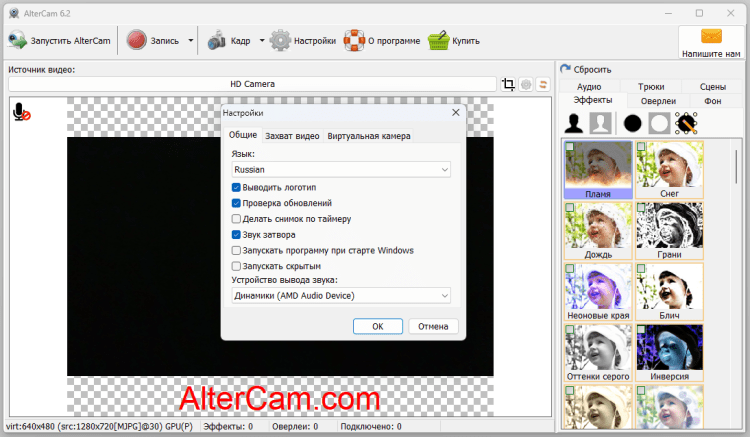Click the effects list vertical scrollbar
This screenshot has height=437, width=750.
[x=736, y=166]
